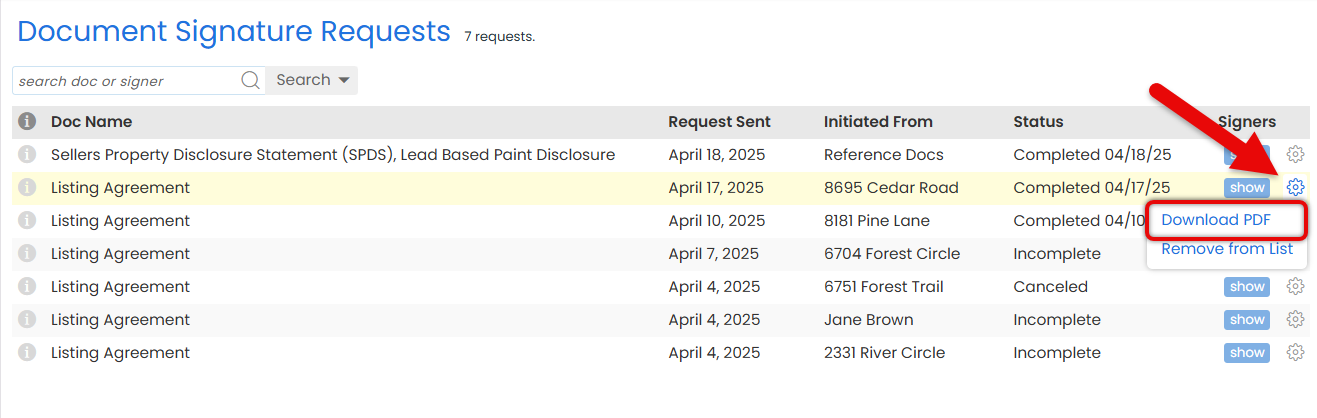
Task: Click gear icon for Reference Docs row
Action: coord(1295,154)
